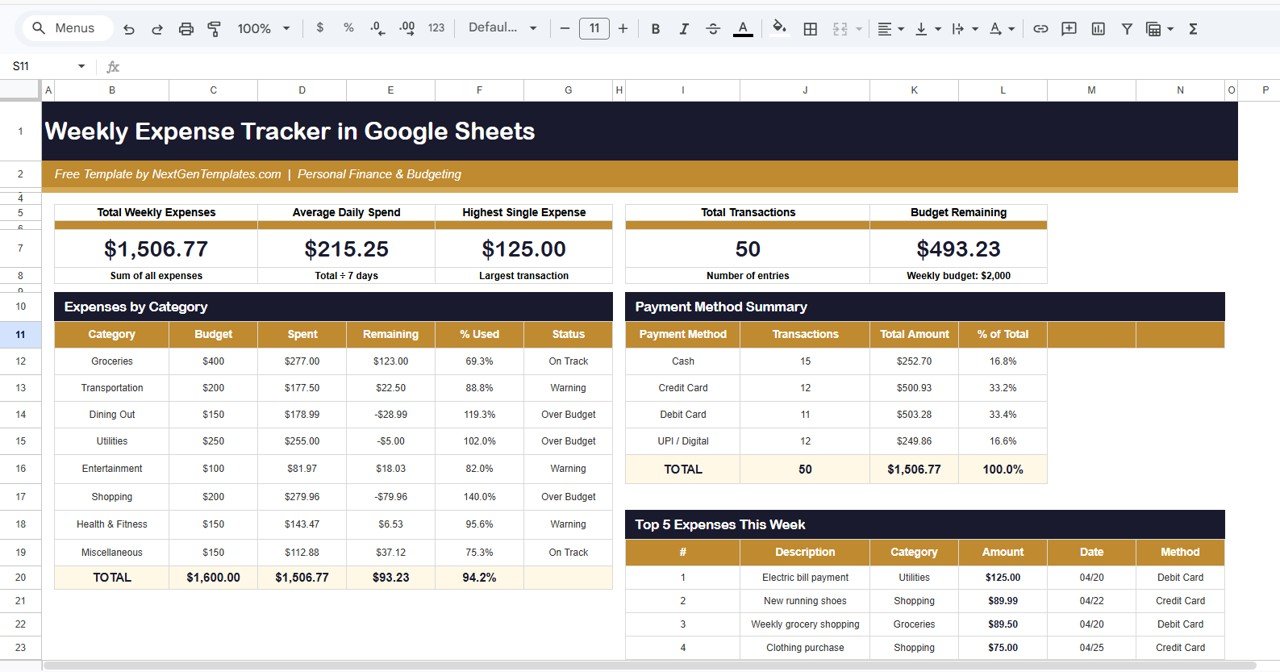Image resolution: width=1280 pixels, height=672 pixels.
Task: Insert a link
Action: coord(1041,29)
